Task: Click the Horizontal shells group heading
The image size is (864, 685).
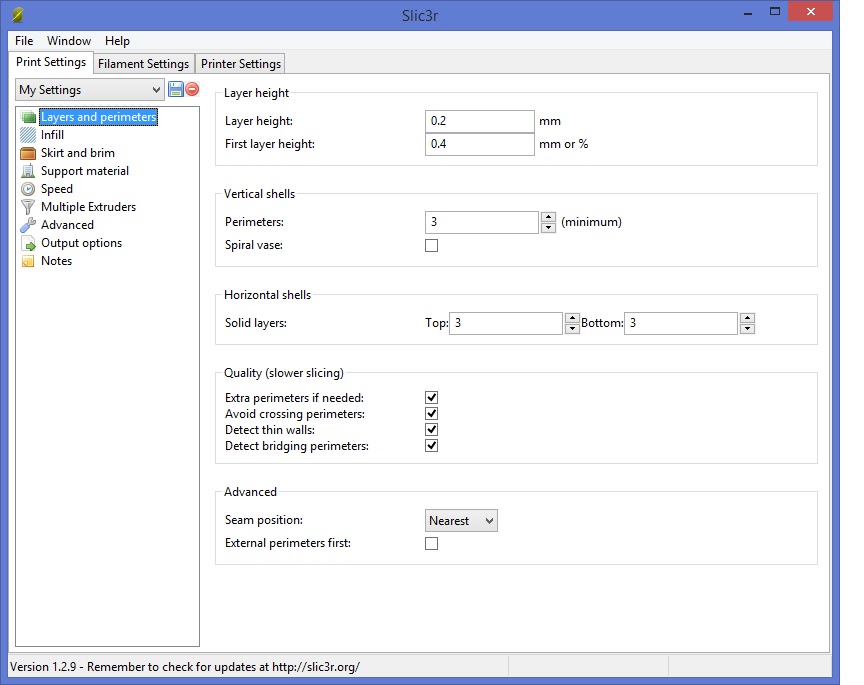Action: pos(267,295)
